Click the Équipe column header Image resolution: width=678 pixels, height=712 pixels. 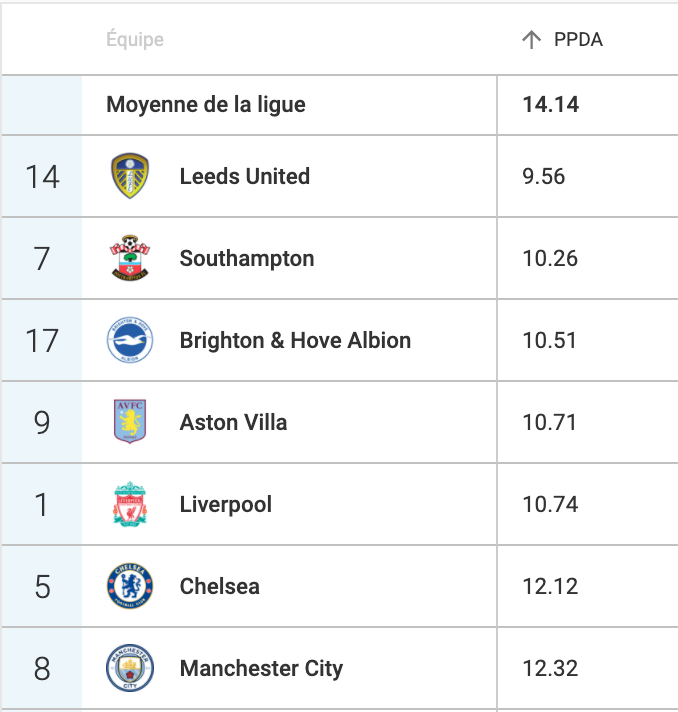(x=135, y=40)
